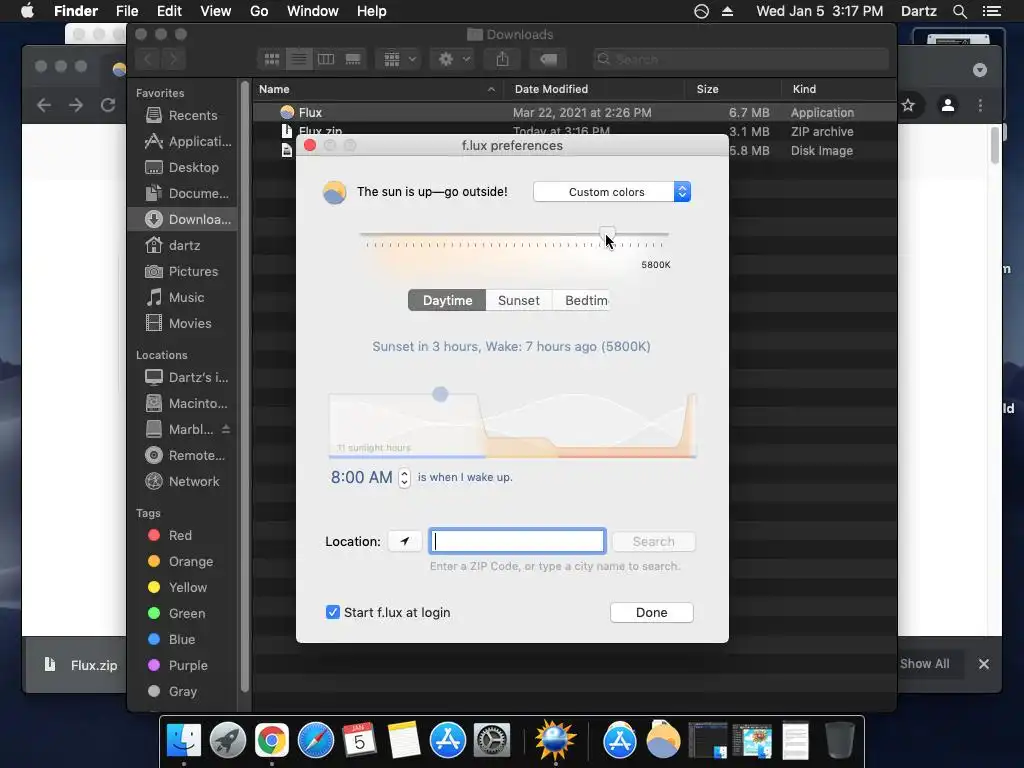Click the Search button beside the Location field
Image resolution: width=1024 pixels, height=768 pixels.
[654, 541]
